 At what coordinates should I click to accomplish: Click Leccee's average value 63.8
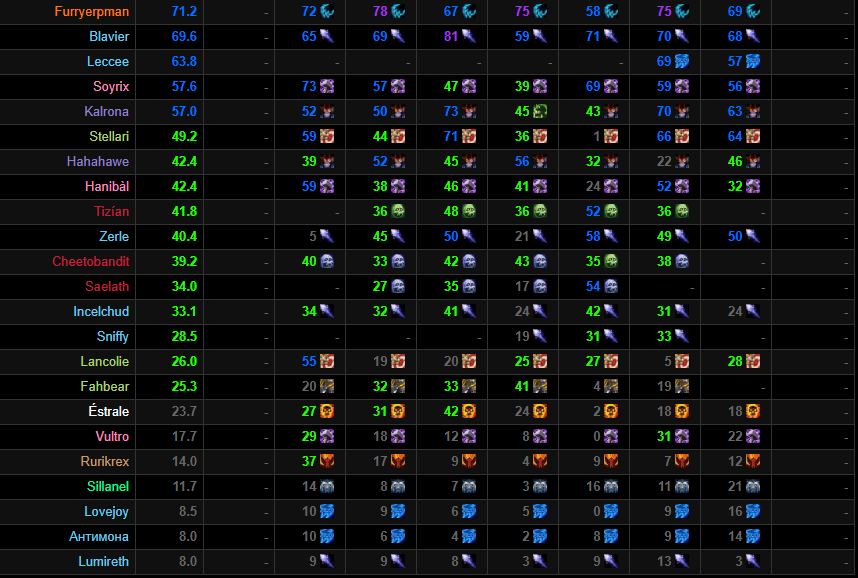(x=184, y=61)
